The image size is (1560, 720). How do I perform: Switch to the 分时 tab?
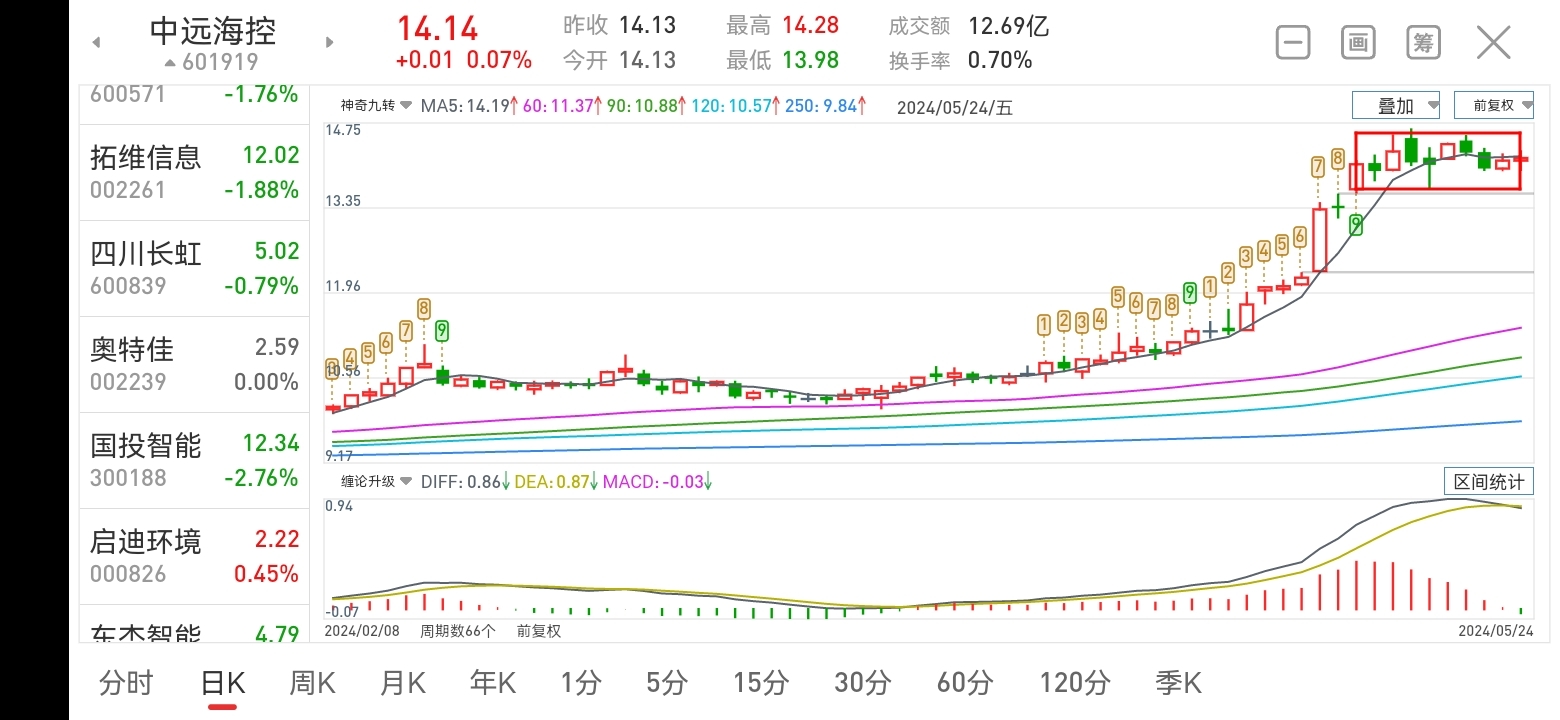coord(127,683)
